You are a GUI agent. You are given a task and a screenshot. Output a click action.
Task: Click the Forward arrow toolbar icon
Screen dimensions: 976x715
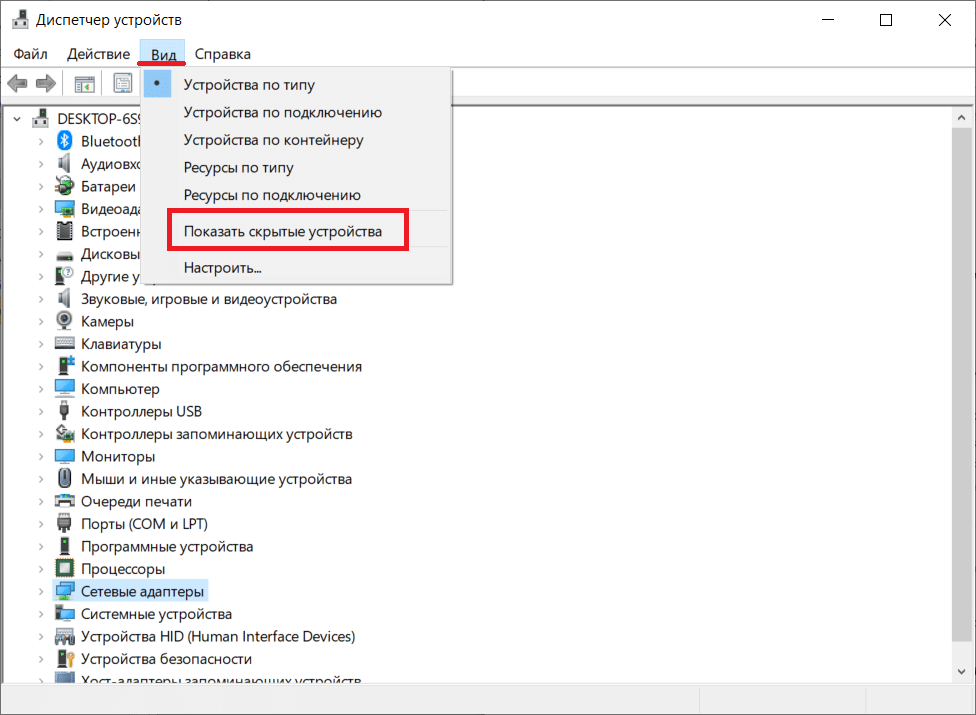click(45, 84)
